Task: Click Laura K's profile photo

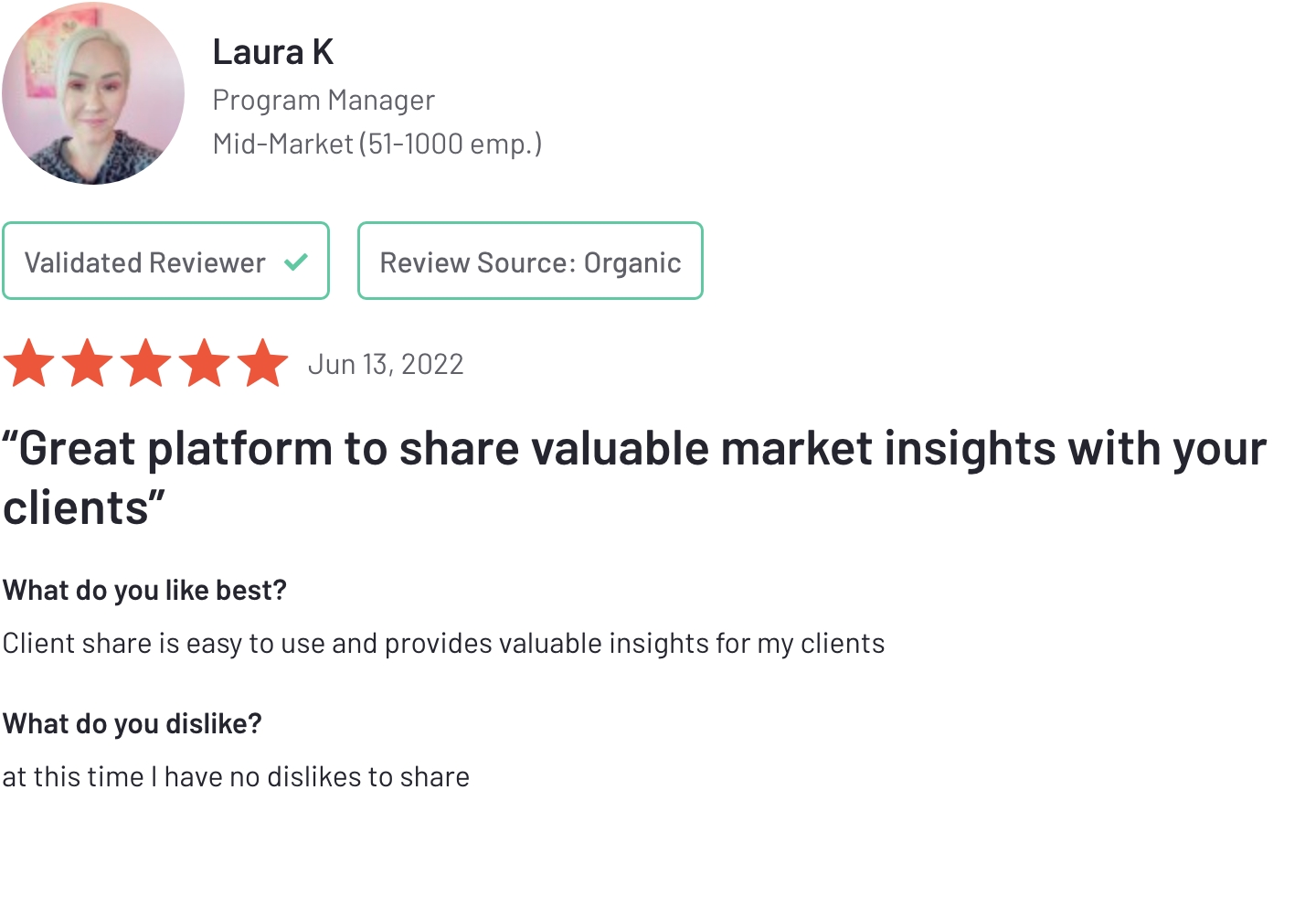Action: pos(93,92)
